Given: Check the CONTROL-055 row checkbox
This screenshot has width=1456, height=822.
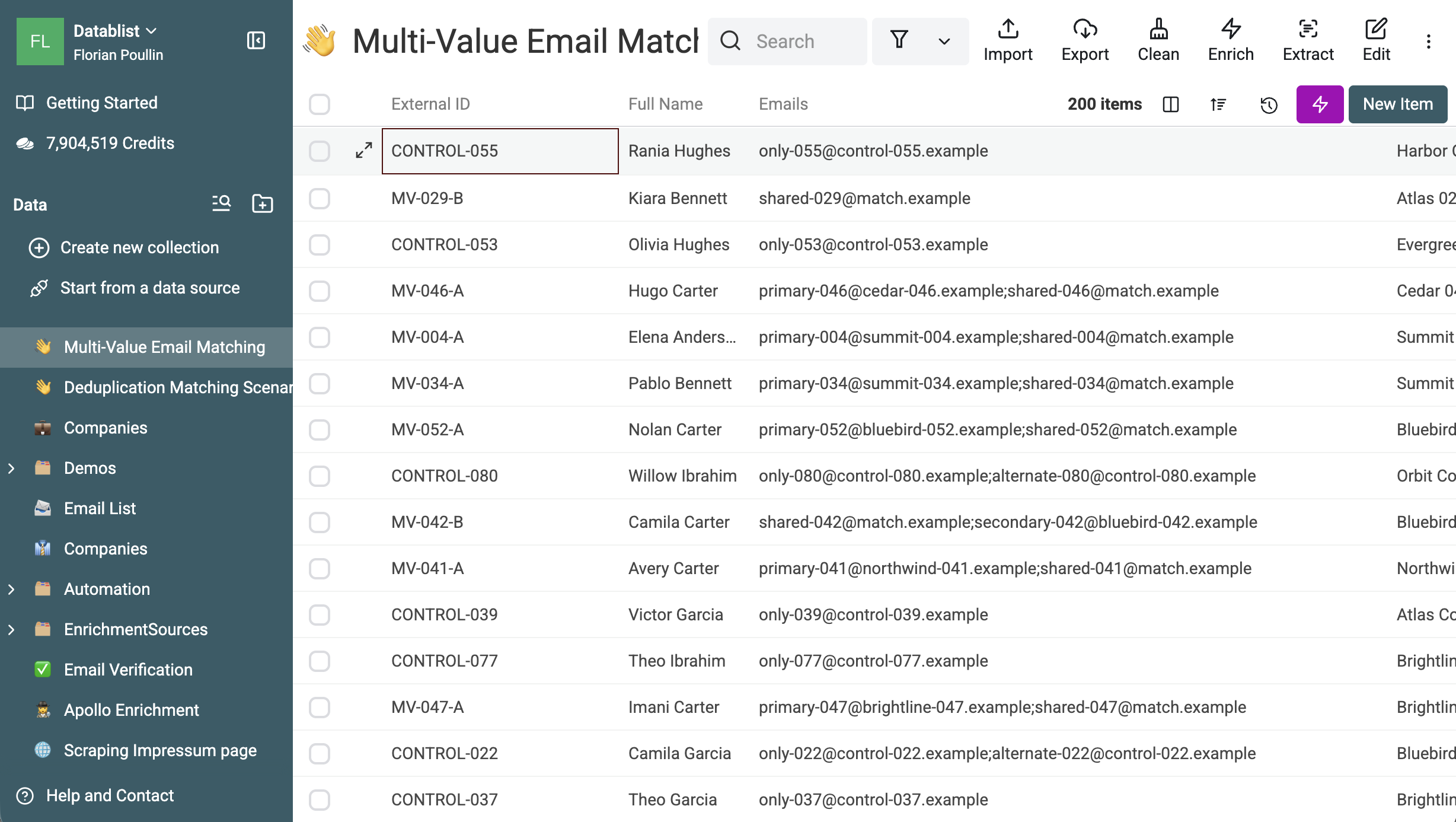Looking at the screenshot, I should [320, 151].
